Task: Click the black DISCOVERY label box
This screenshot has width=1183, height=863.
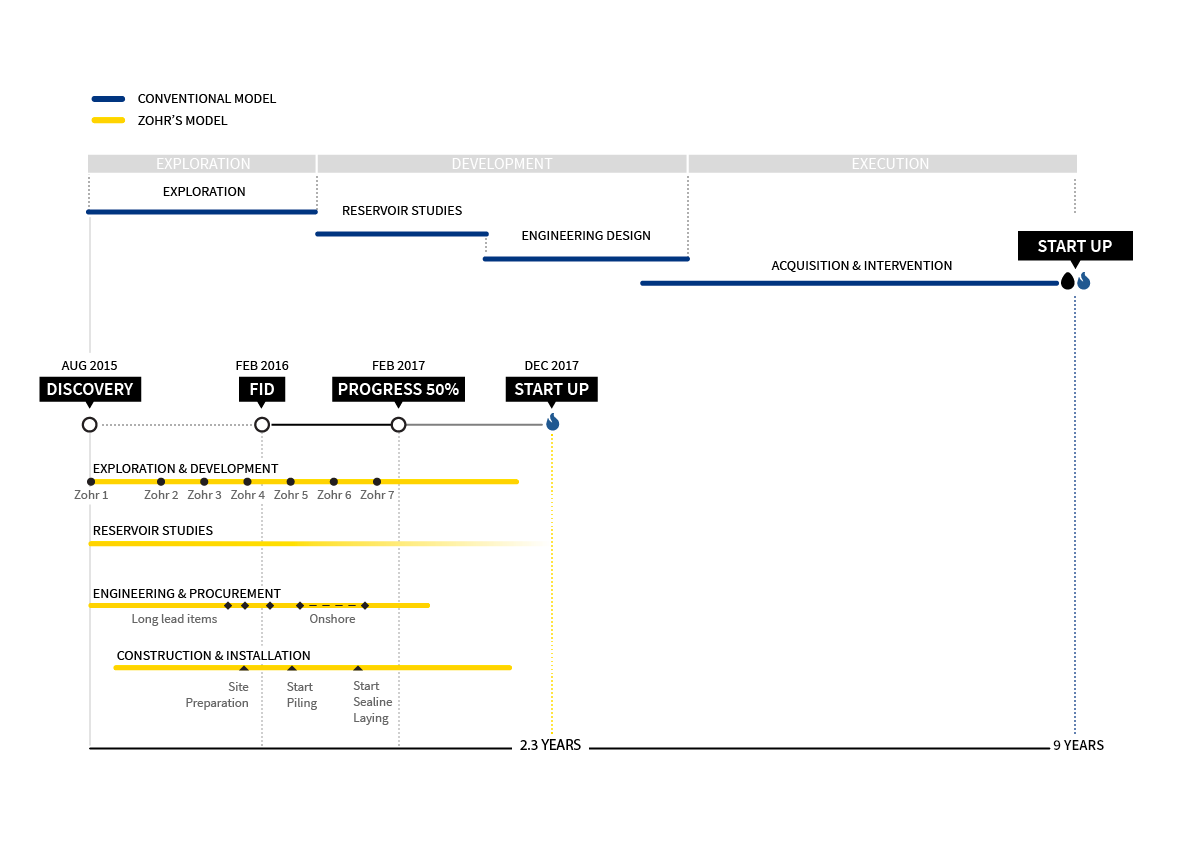Action: click(90, 389)
